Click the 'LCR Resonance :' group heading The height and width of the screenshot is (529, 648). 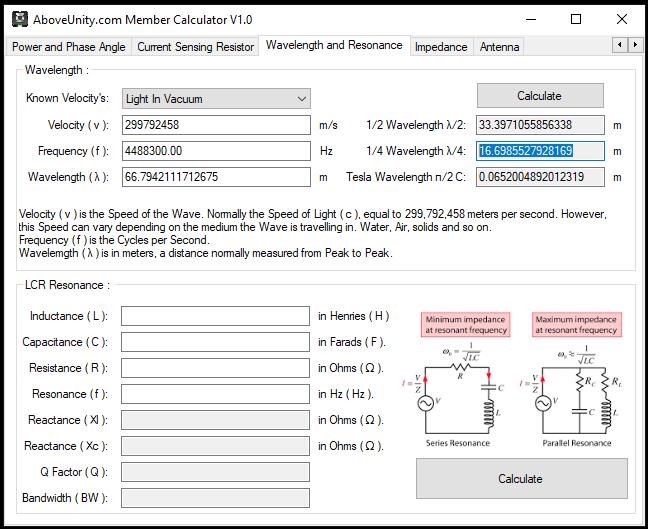coord(67,285)
